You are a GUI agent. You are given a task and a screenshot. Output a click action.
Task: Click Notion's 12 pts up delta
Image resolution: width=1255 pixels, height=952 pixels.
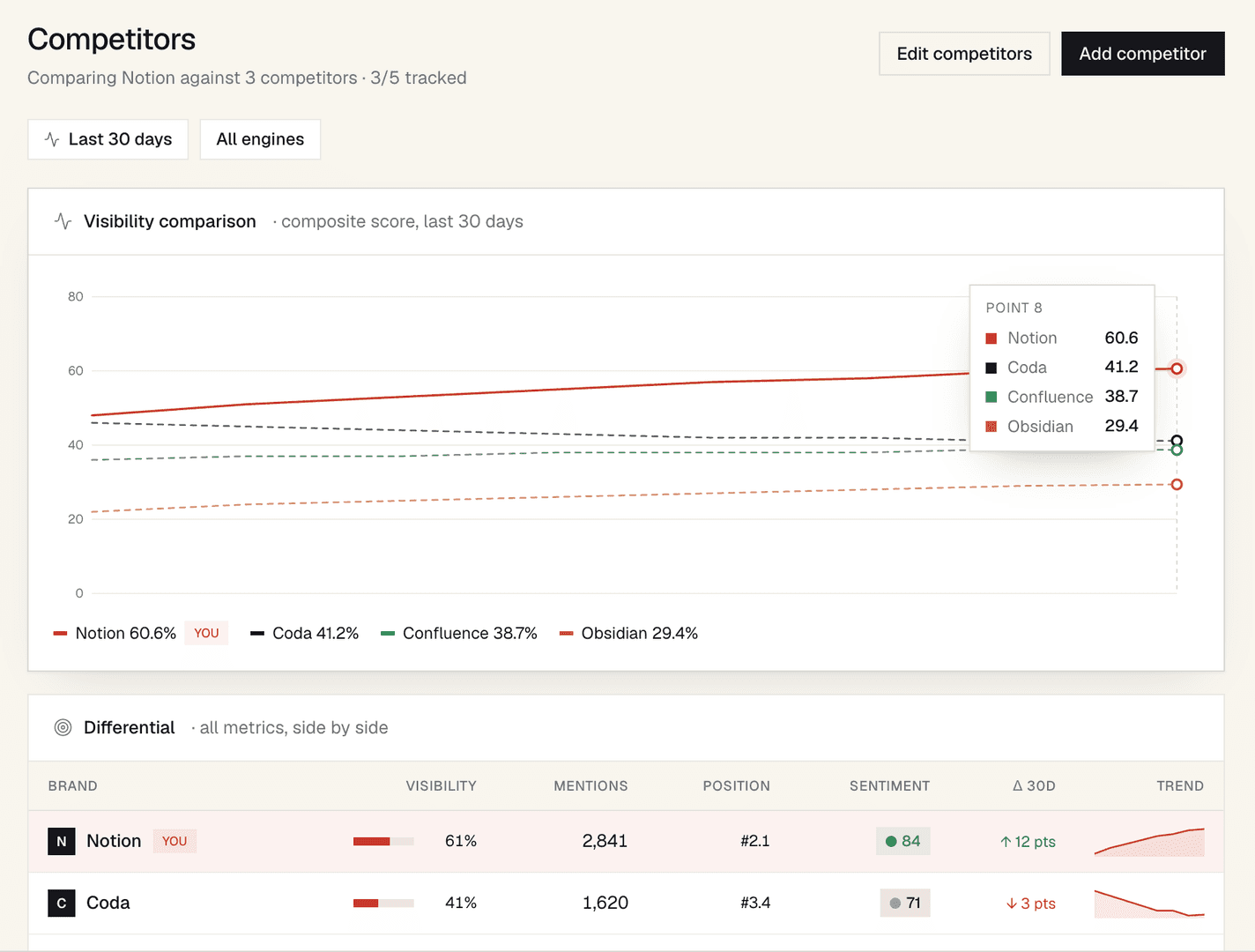pyautogui.click(x=1028, y=842)
